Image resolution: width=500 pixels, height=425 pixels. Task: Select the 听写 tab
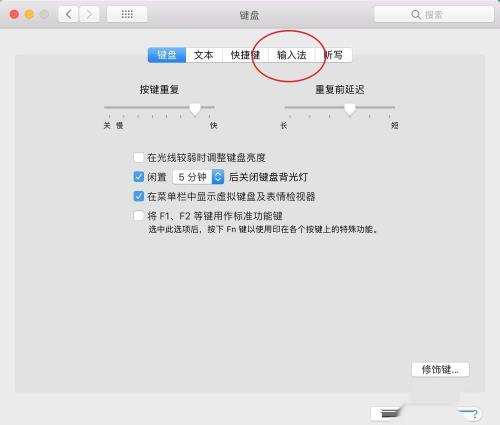click(333, 55)
